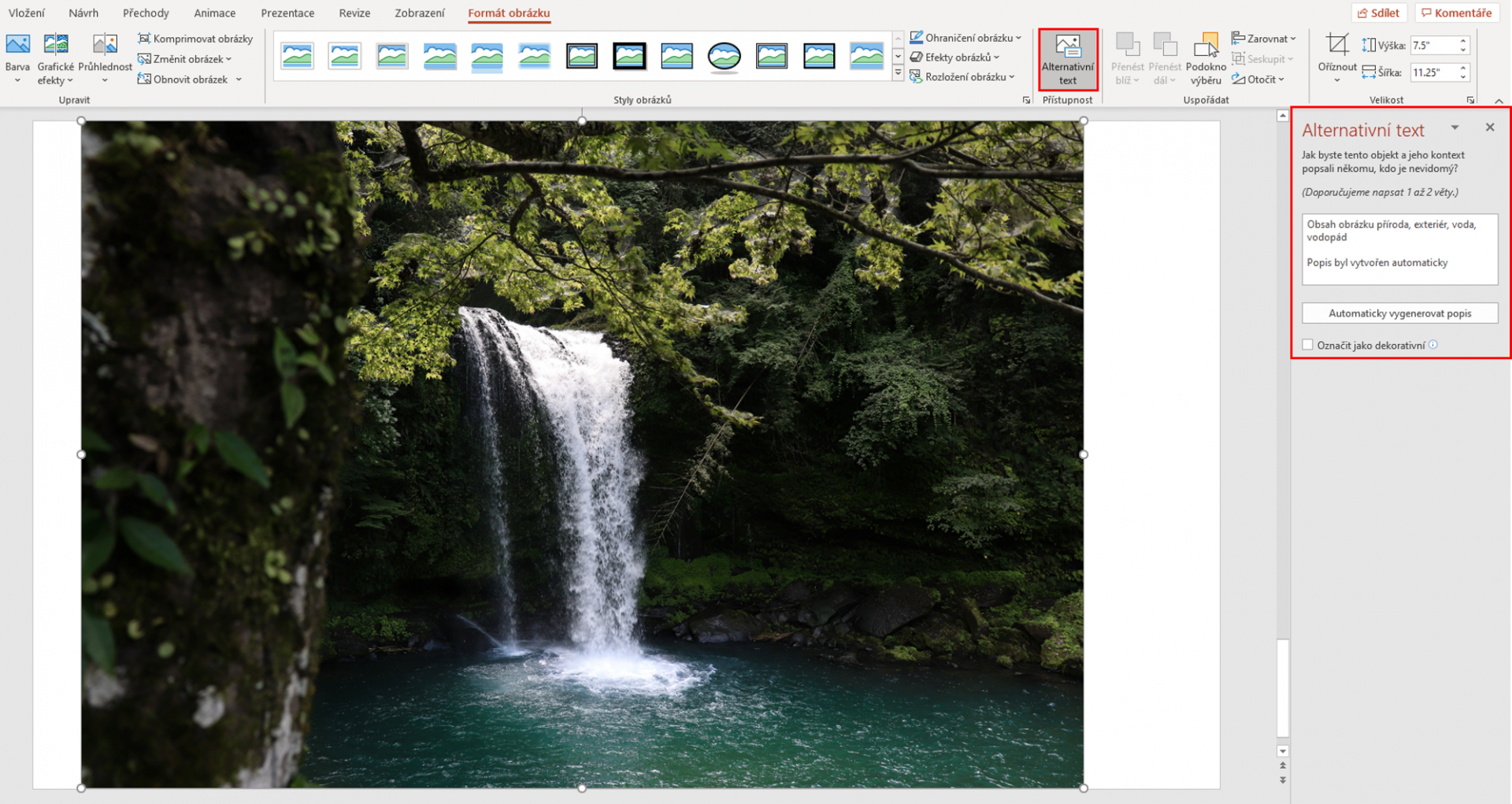The width and height of the screenshot is (1512, 804).
Task: Expand the picture styles gallery
Action: click(x=898, y=72)
